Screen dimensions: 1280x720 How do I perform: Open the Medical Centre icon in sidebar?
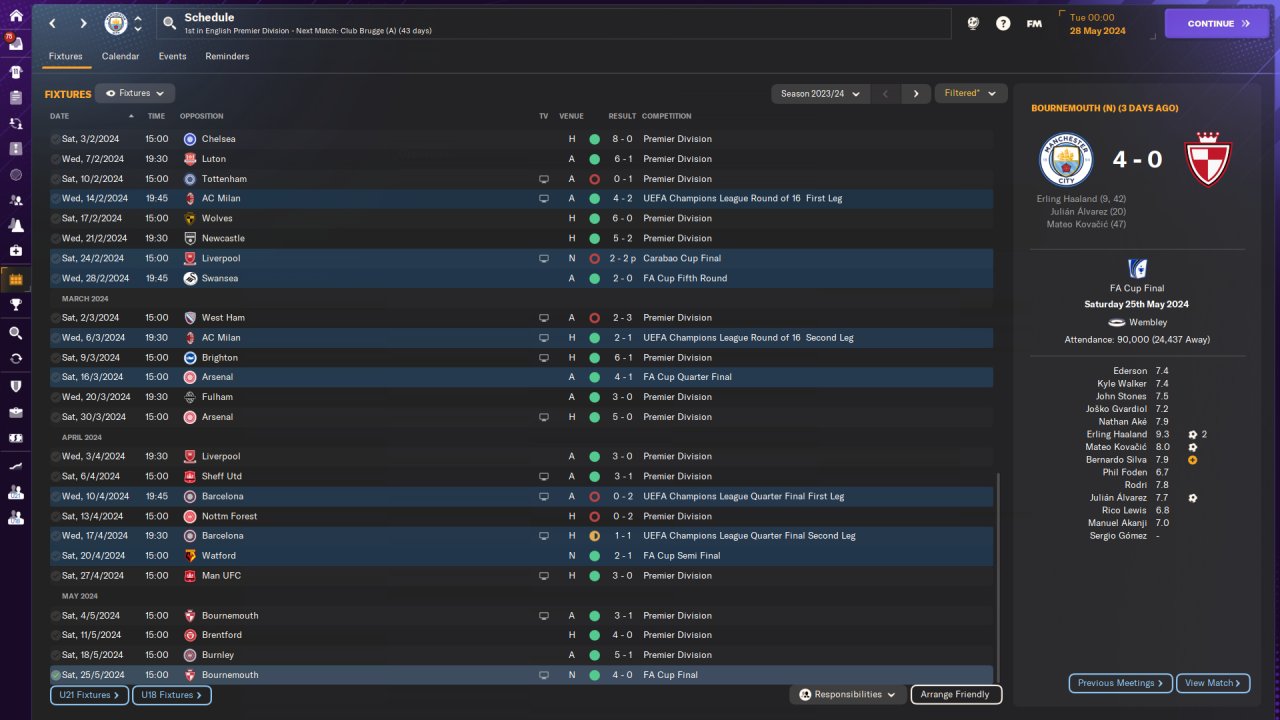pos(15,251)
